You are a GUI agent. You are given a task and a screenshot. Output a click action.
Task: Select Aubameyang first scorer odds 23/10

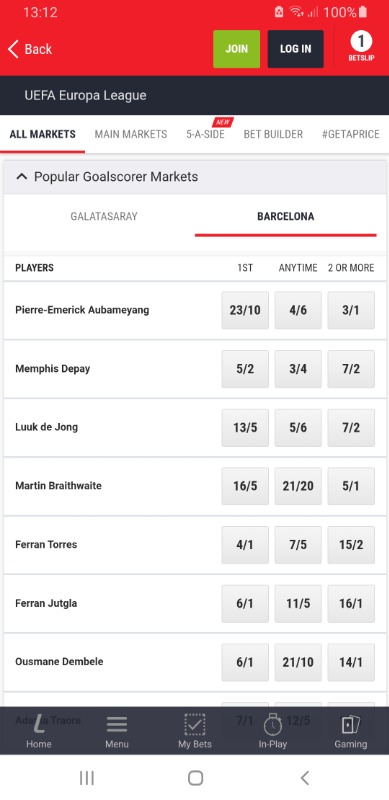coord(245,310)
